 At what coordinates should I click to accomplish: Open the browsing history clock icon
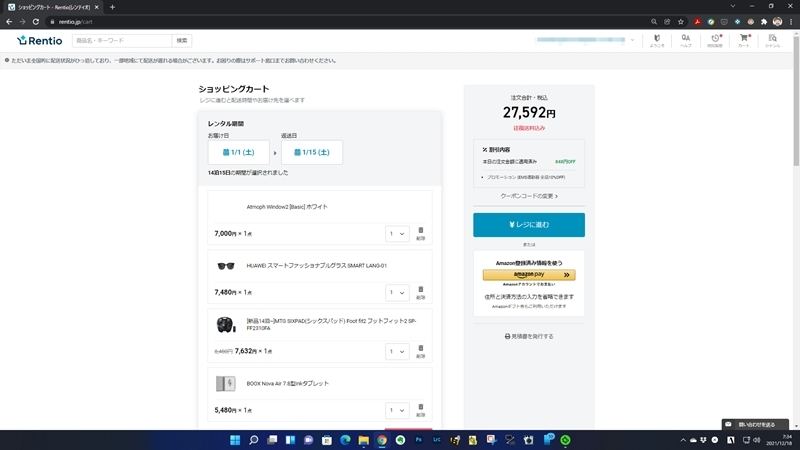click(x=715, y=40)
